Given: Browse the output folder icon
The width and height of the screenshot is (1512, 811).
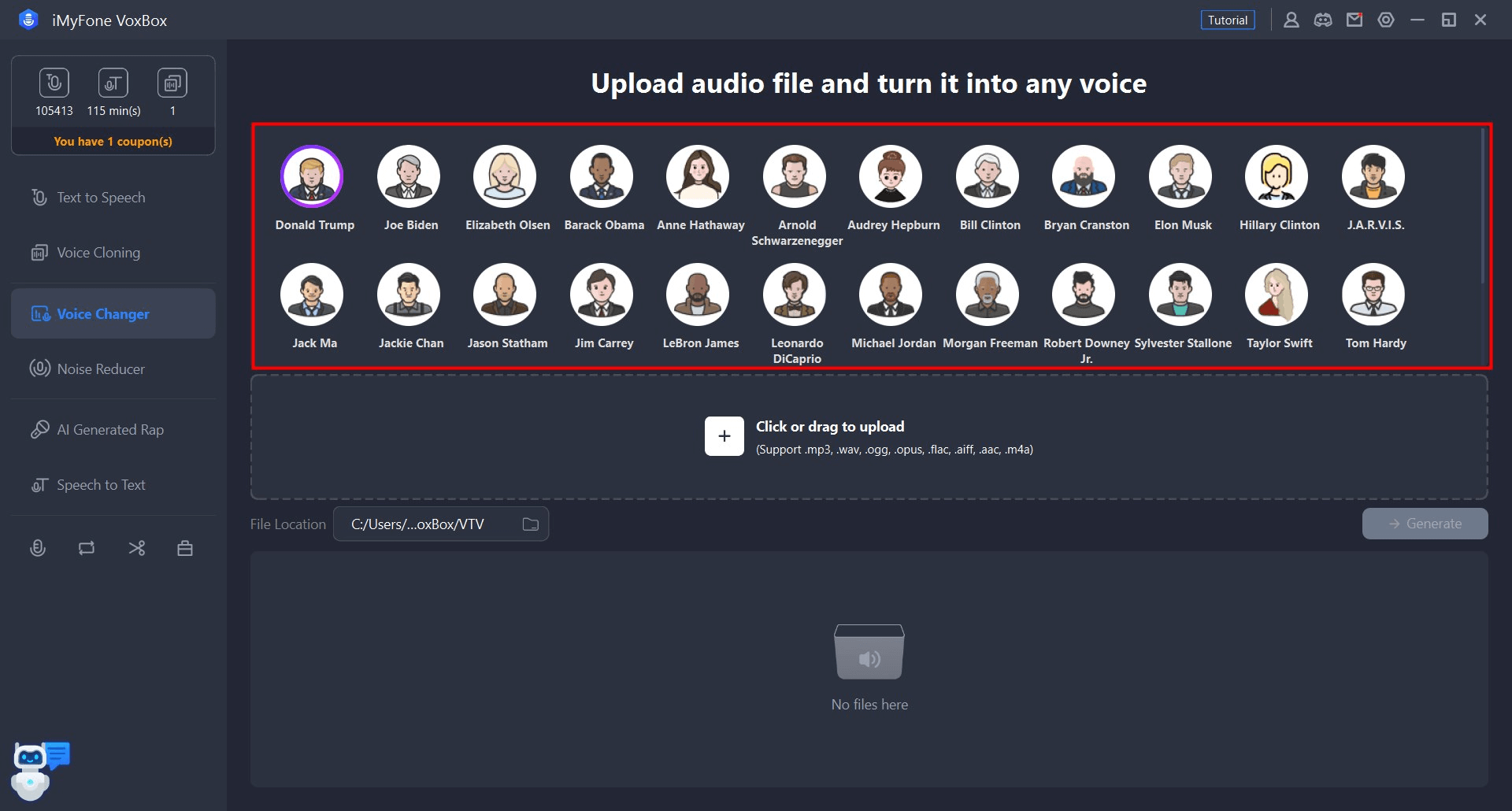Looking at the screenshot, I should click(531, 524).
